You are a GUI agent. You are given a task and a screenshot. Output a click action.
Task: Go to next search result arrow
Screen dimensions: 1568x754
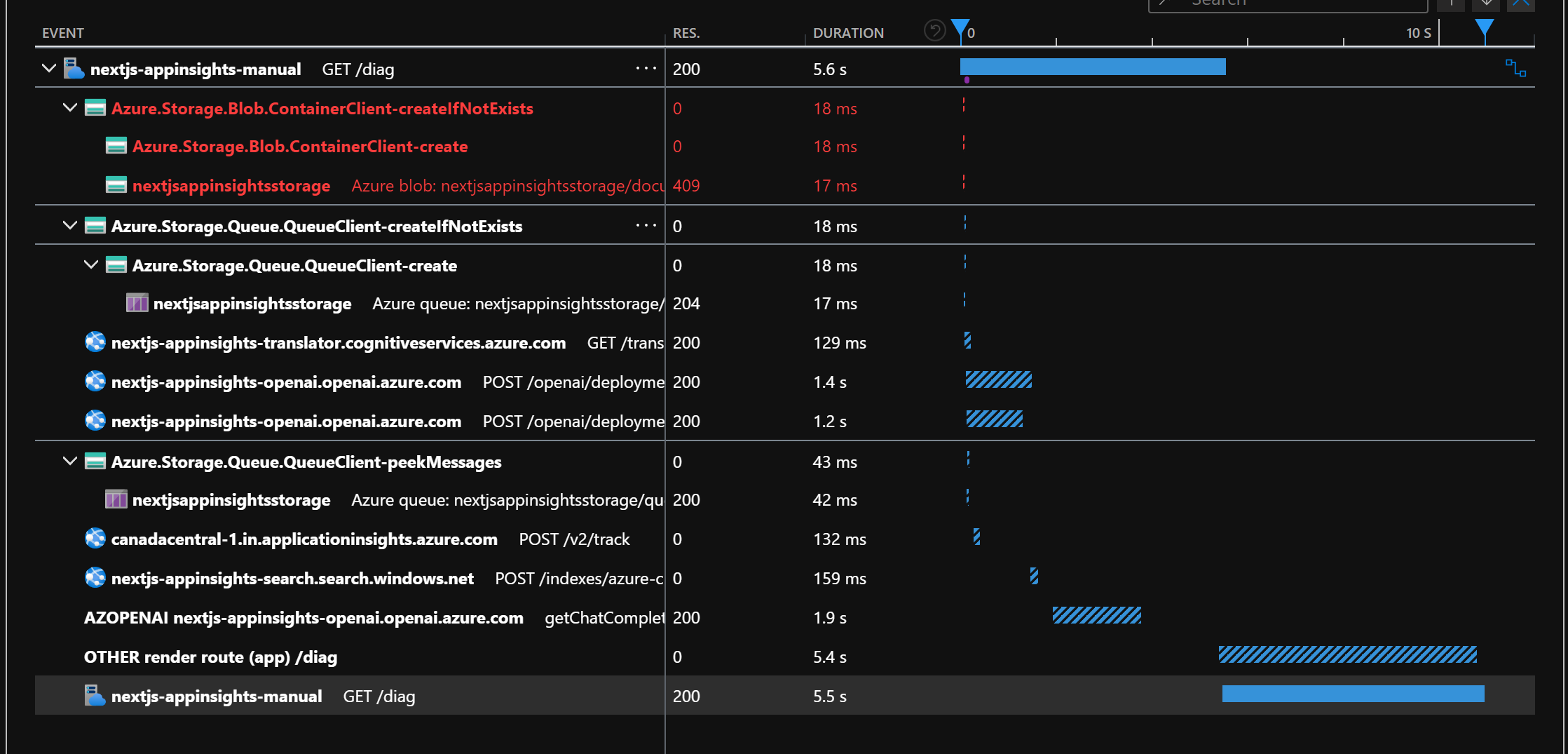coord(1486,4)
